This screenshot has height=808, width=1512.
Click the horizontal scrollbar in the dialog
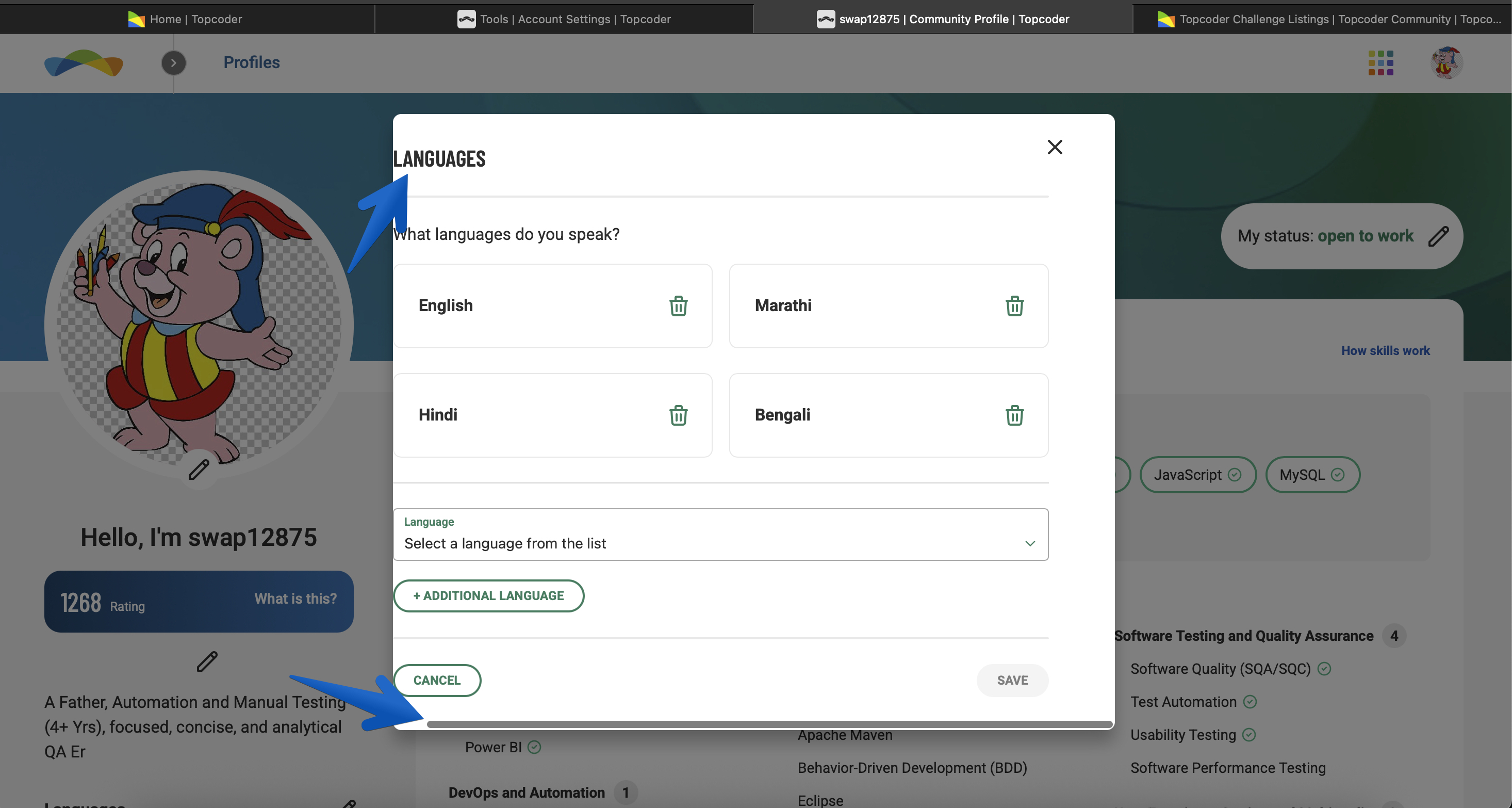click(x=769, y=724)
